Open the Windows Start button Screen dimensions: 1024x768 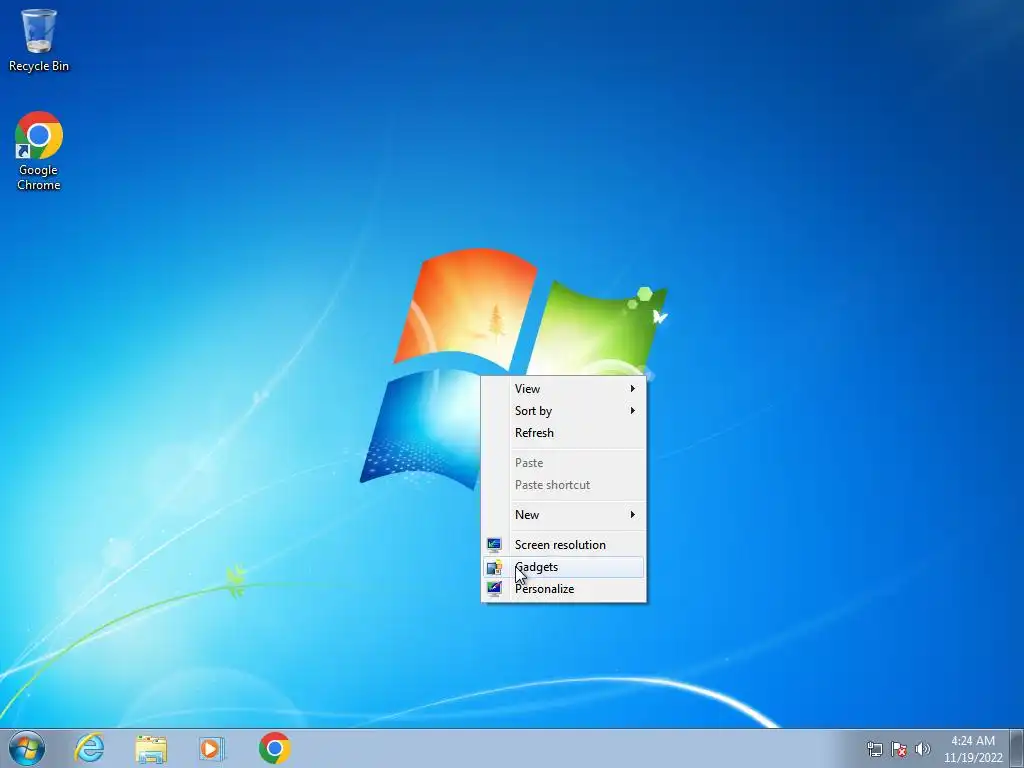pyautogui.click(x=27, y=748)
